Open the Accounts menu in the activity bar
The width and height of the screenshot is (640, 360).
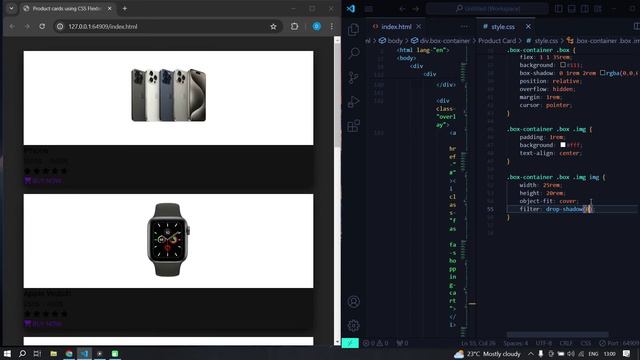coord(353,302)
